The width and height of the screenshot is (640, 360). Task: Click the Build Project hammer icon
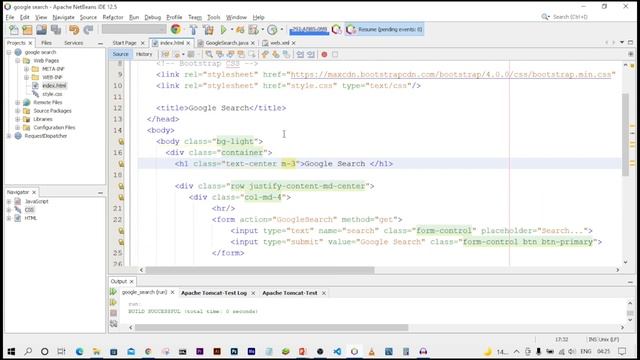[x=193, y=29]
